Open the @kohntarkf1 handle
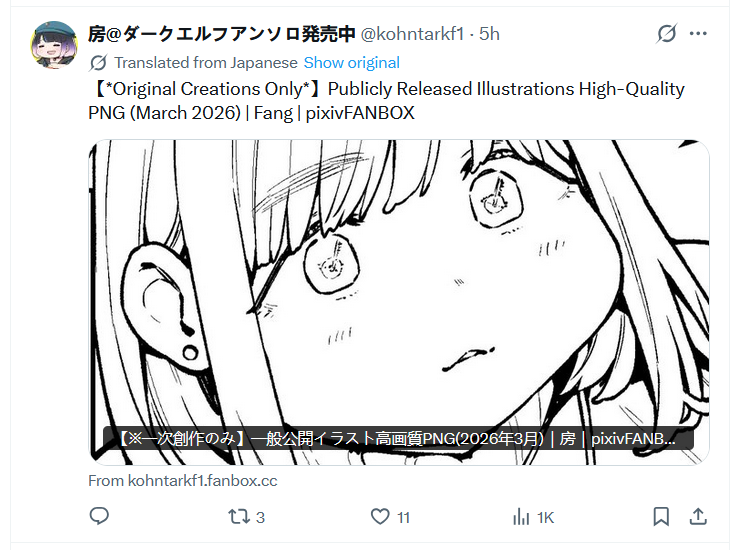The image size is (744, 550). 412,34
